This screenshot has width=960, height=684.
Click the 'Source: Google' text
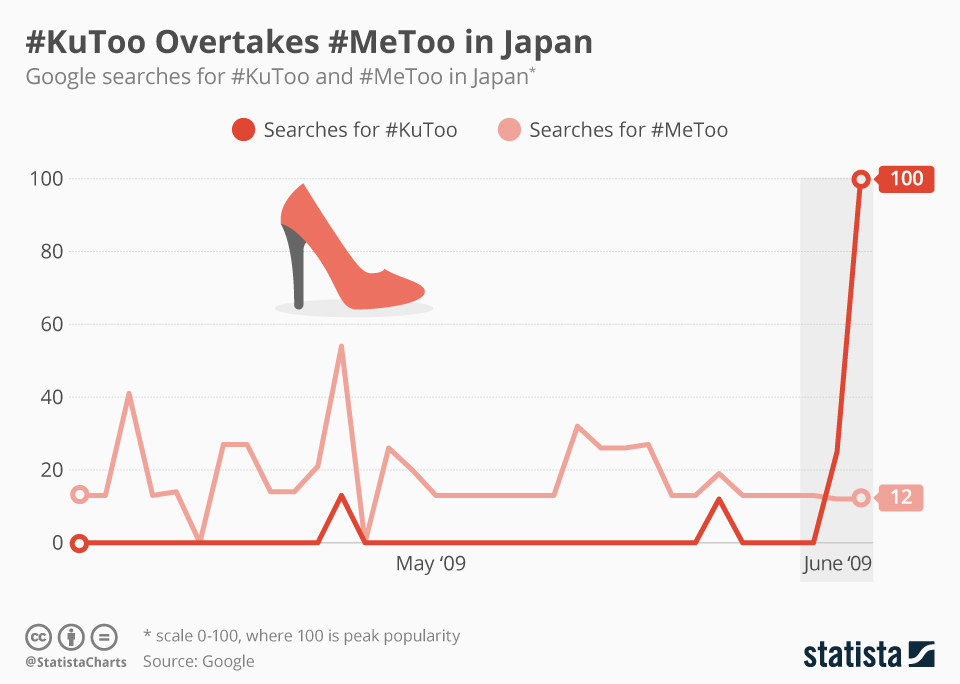pos(198,661)
